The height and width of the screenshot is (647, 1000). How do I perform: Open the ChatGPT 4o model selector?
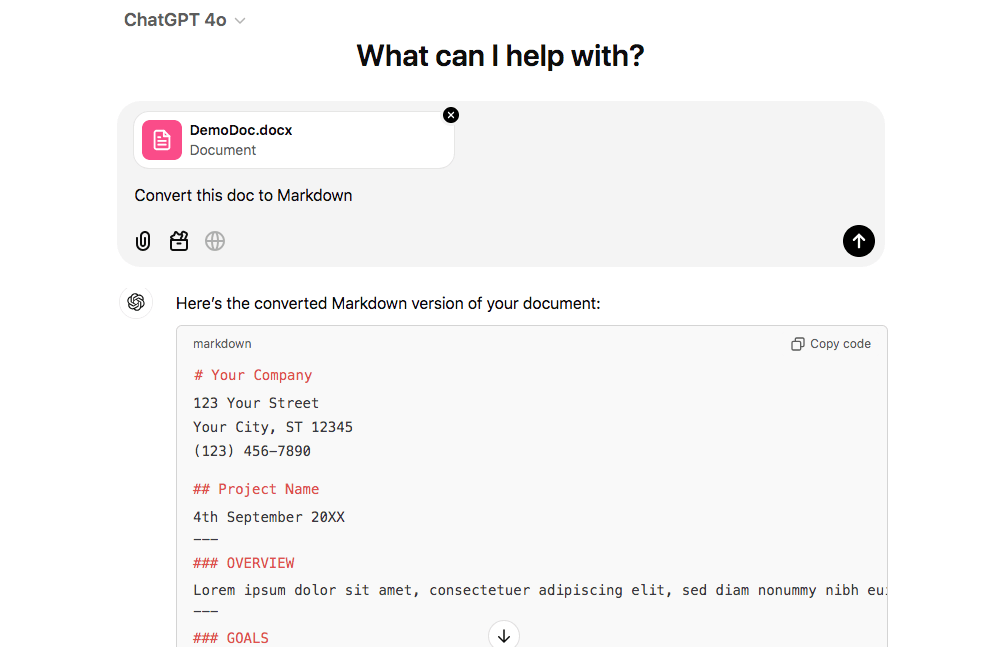[184, 20]
